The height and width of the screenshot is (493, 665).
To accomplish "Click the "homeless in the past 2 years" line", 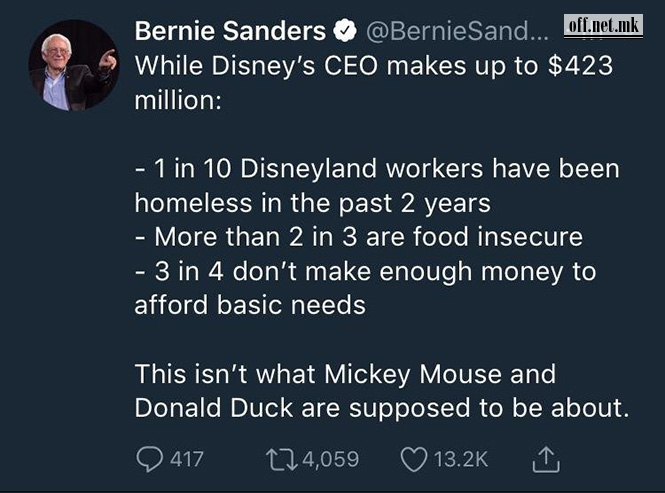I will (x=312, y=202).
